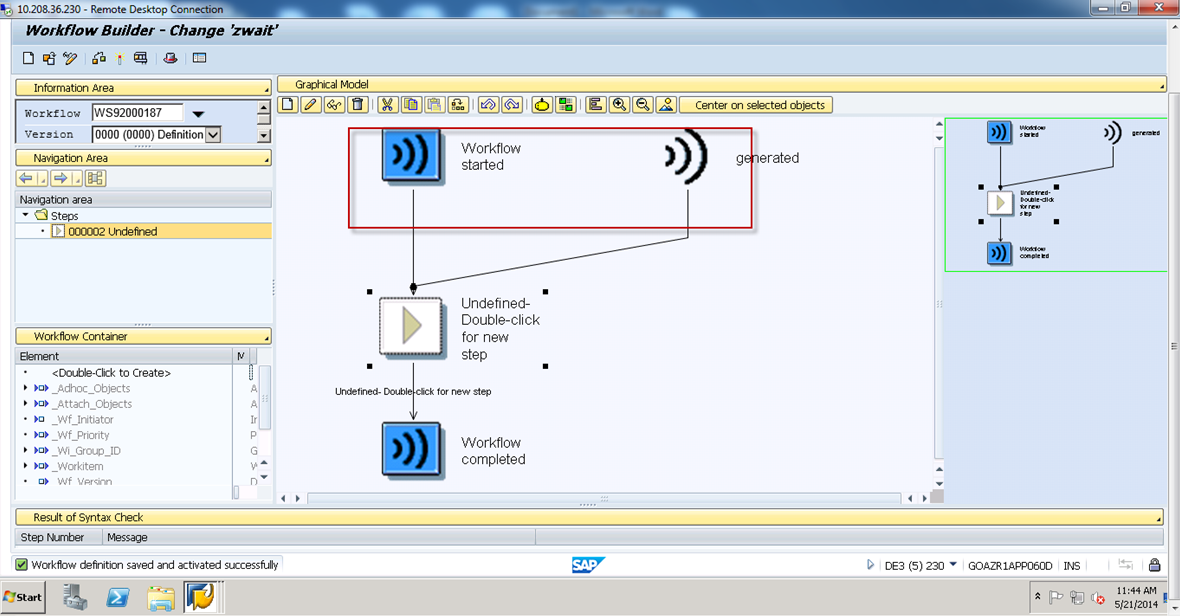Click the Navigate back arrow in the Navigation Area

[26, 178]
